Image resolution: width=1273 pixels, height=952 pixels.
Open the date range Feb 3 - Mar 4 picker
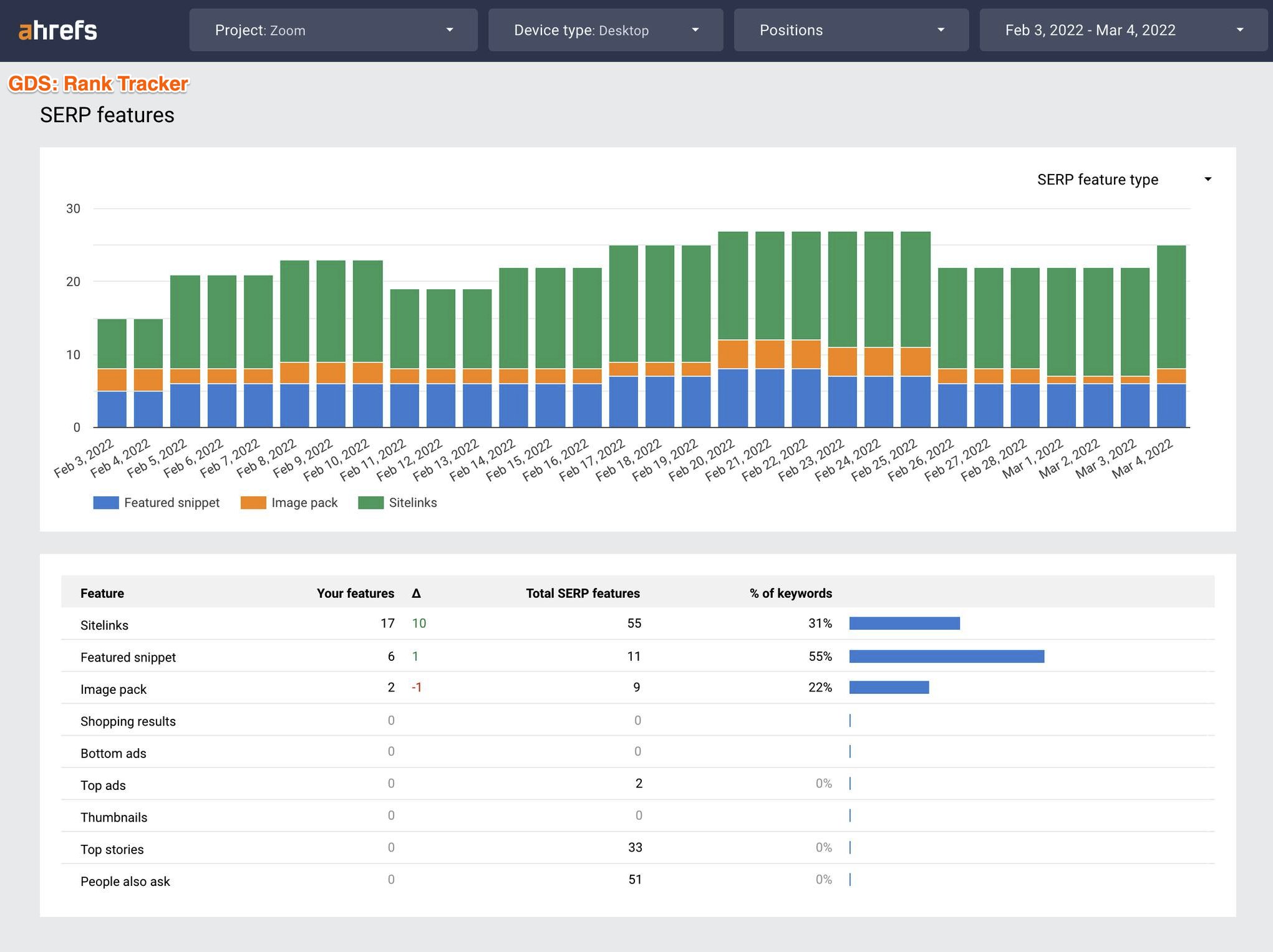pyautogui.click(x=1123, y=30)
